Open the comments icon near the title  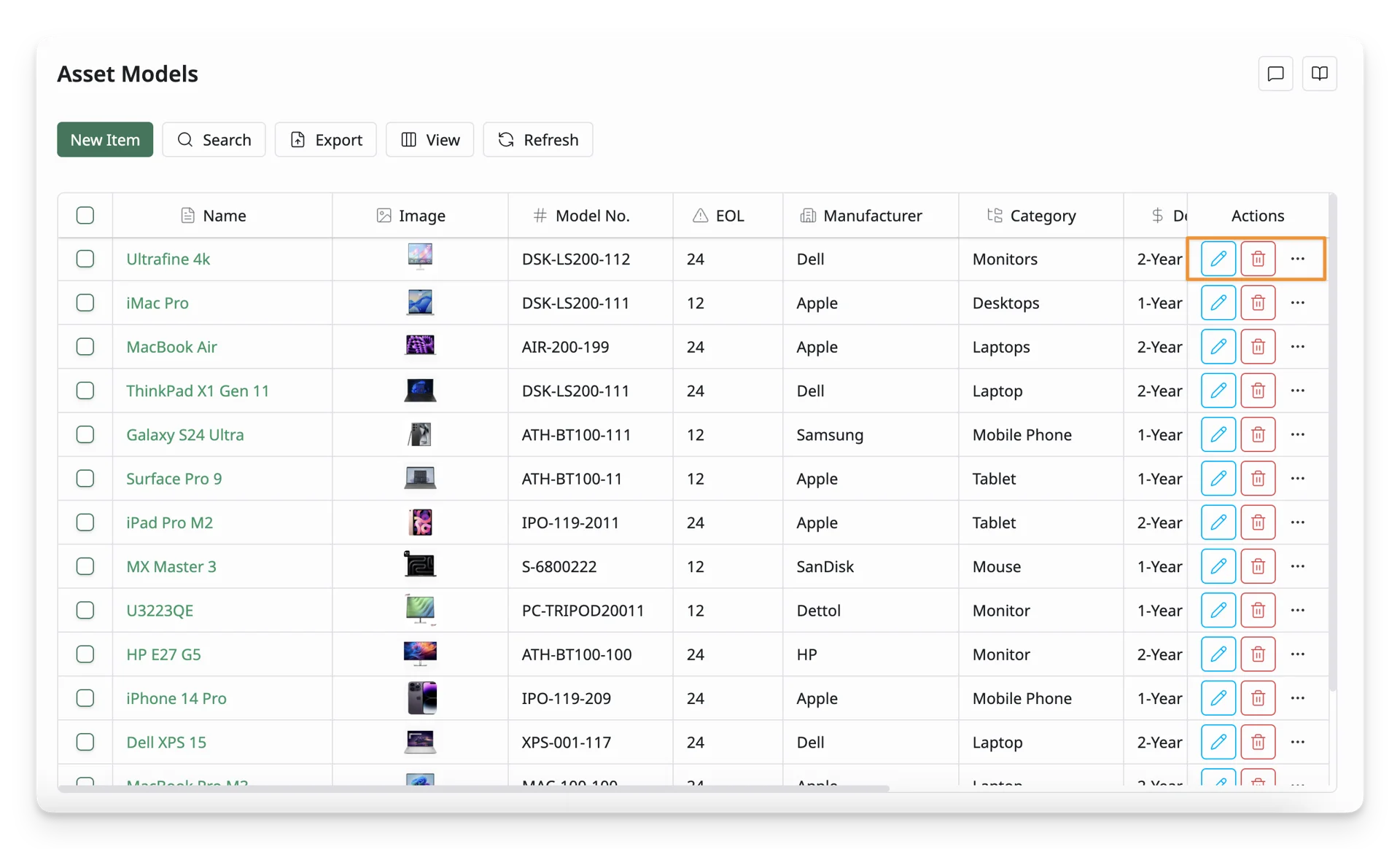[1275, 74]
